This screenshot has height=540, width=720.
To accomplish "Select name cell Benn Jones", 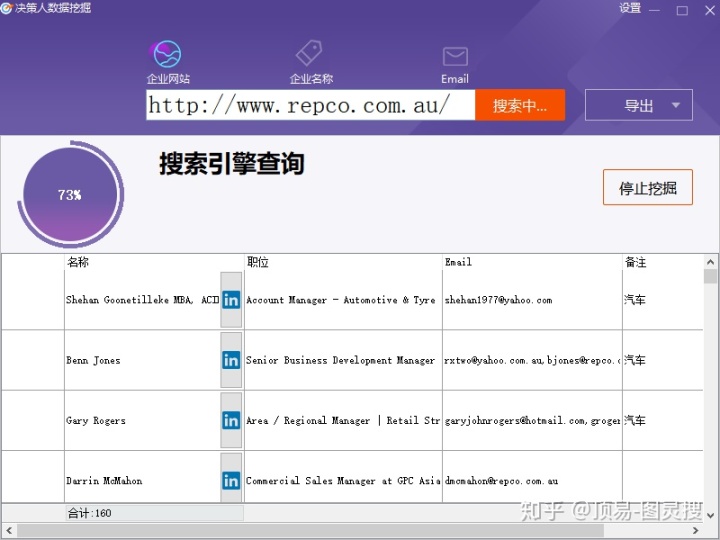I will click(x=142, y=360).
